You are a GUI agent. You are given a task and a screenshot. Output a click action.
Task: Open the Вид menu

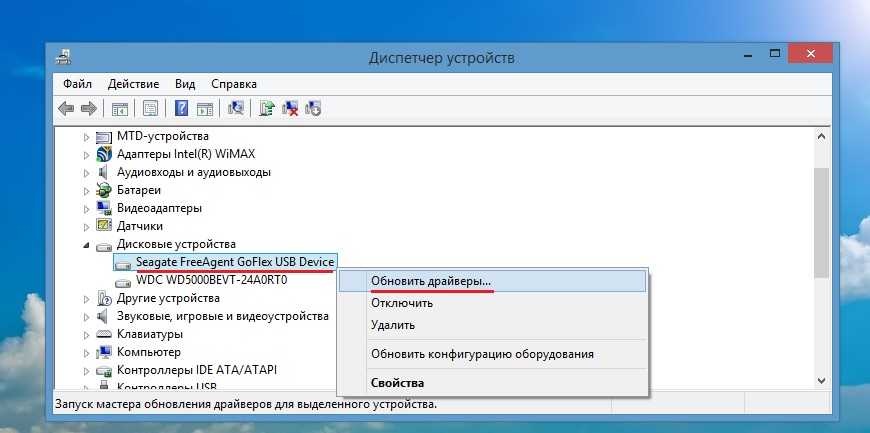(x=185, y=84)
